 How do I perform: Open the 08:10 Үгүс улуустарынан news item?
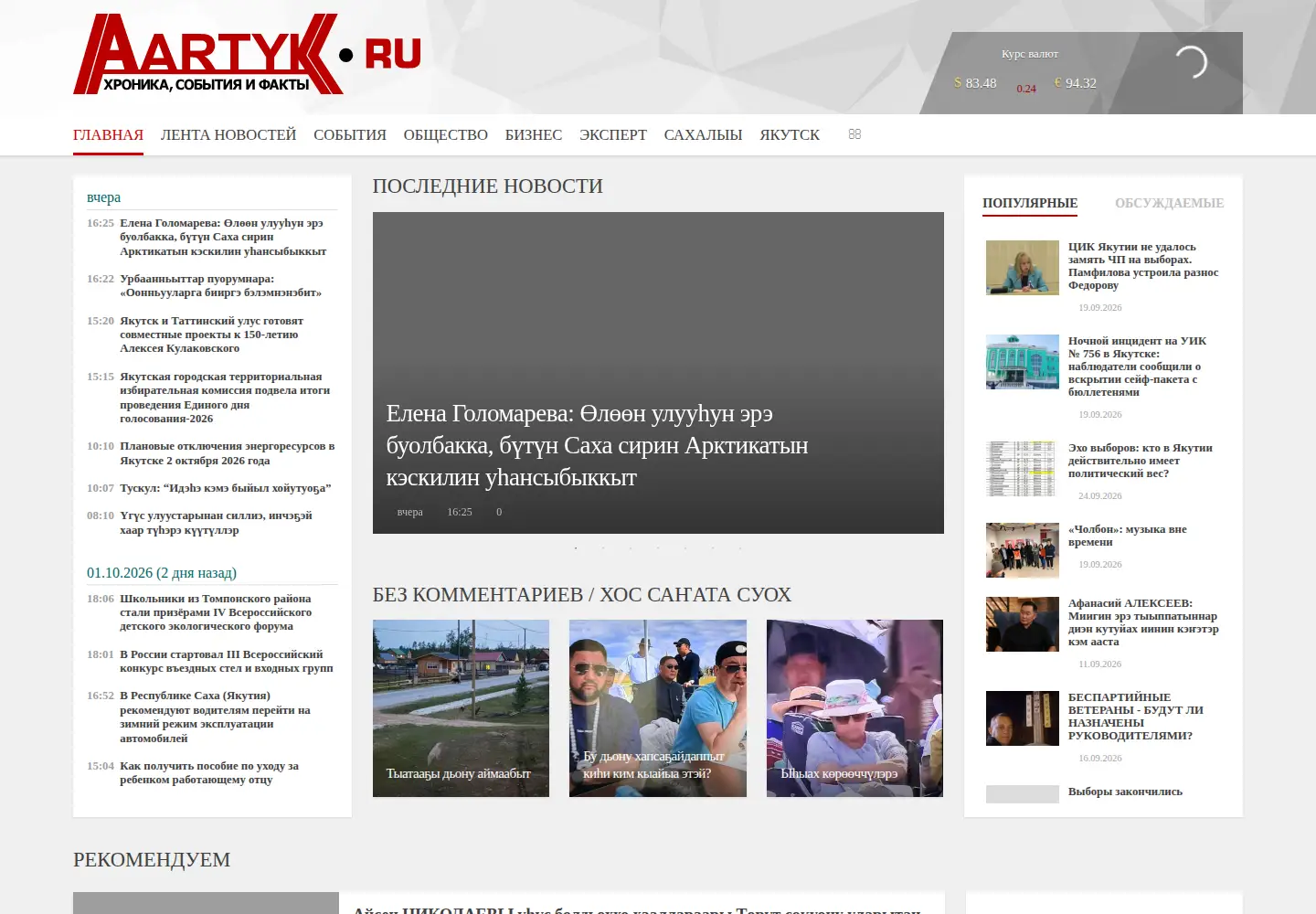pyautogui.click(x=216, y=523)
